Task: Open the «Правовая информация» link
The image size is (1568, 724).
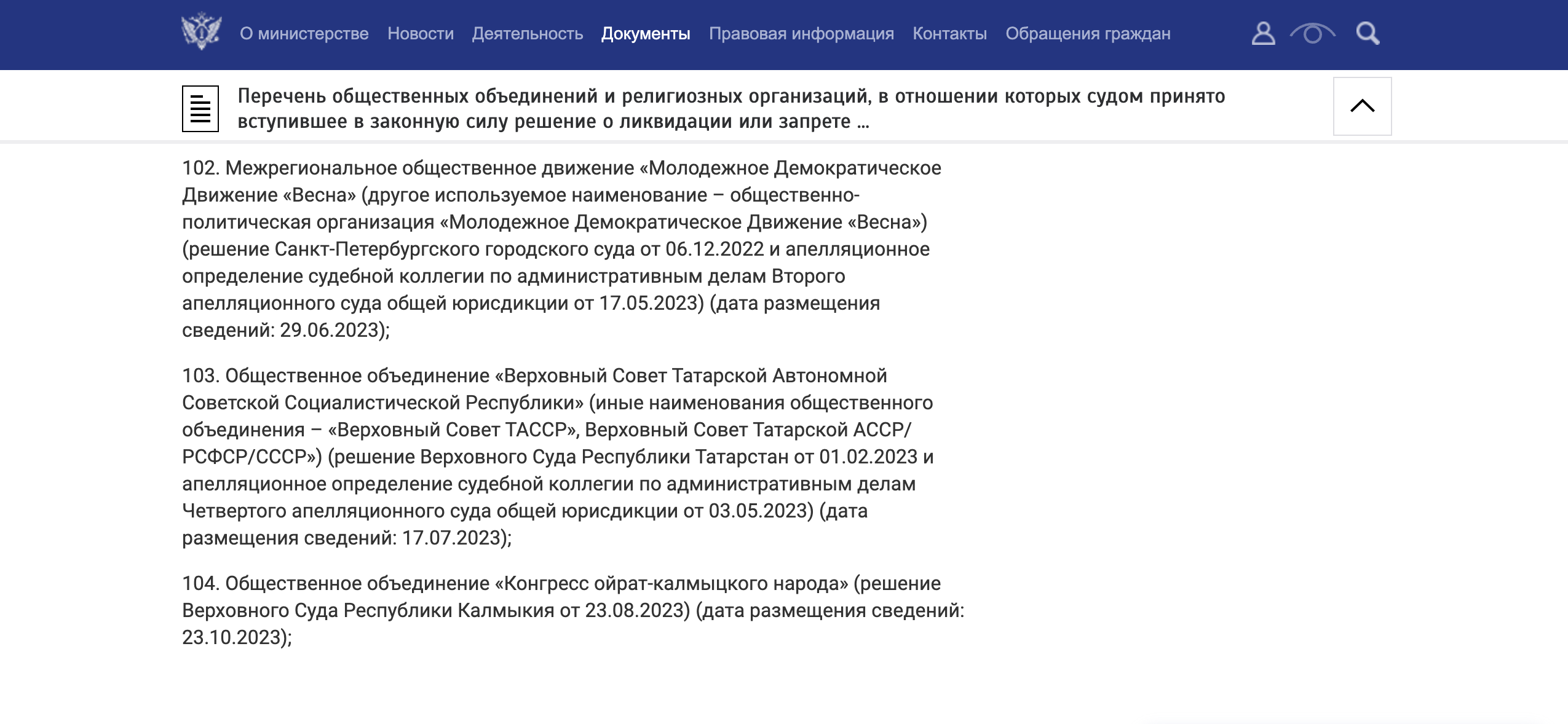Action: (801, 33)
